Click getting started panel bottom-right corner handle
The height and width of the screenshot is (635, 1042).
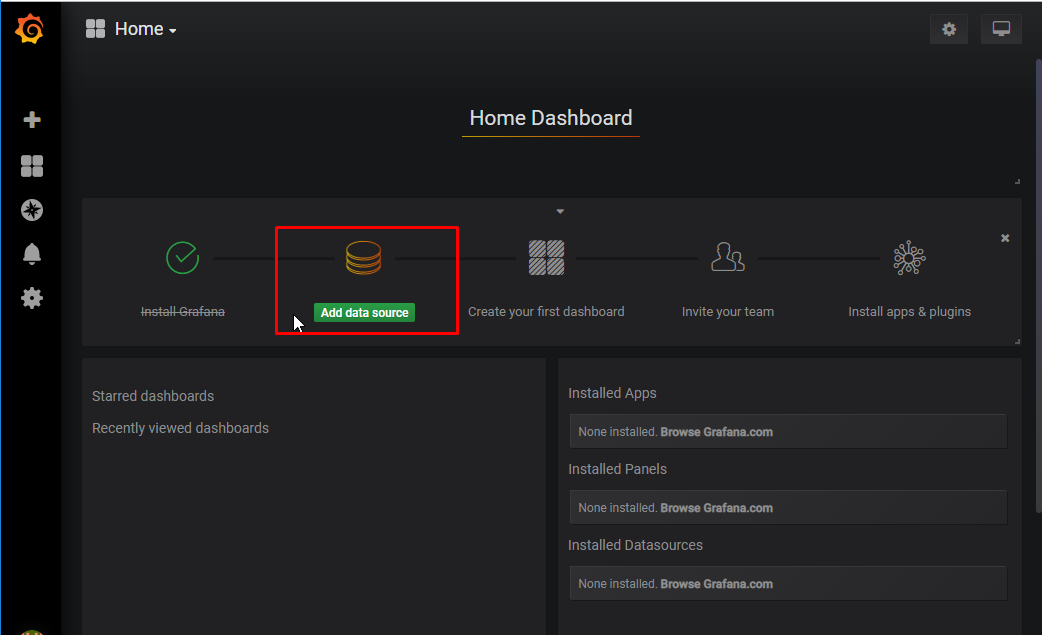pos(1017,341)
